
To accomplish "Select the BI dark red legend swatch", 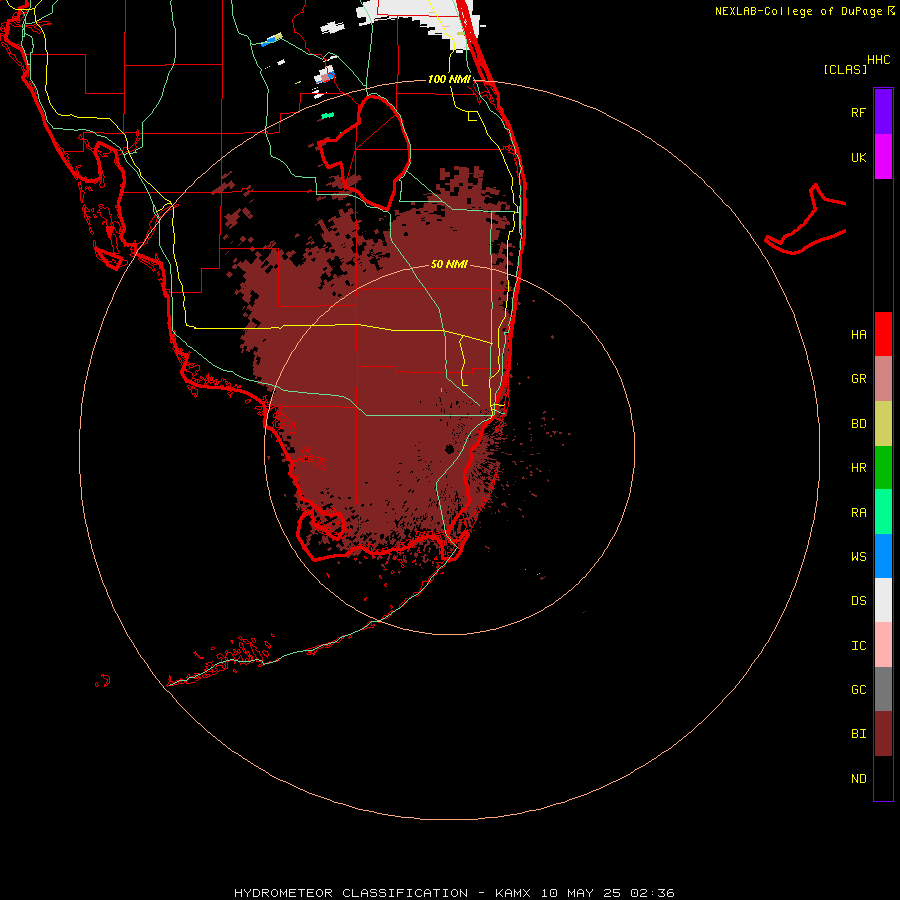I will pyautogui.click(x=883, y=734).
